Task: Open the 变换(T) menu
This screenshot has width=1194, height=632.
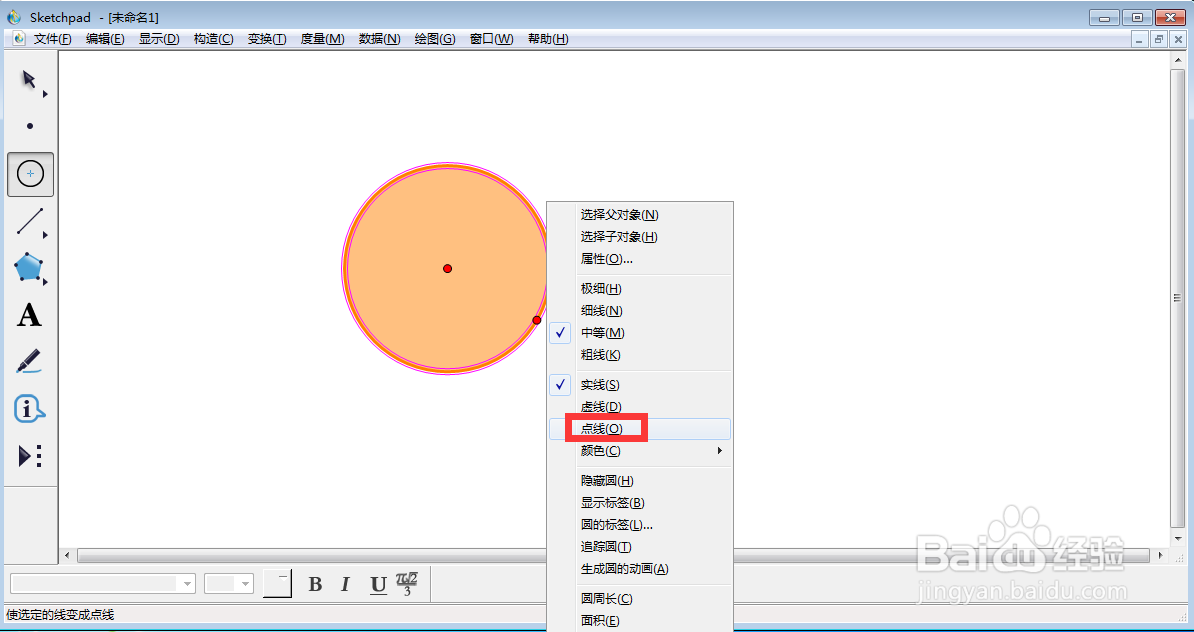Action: pos(267,39)
